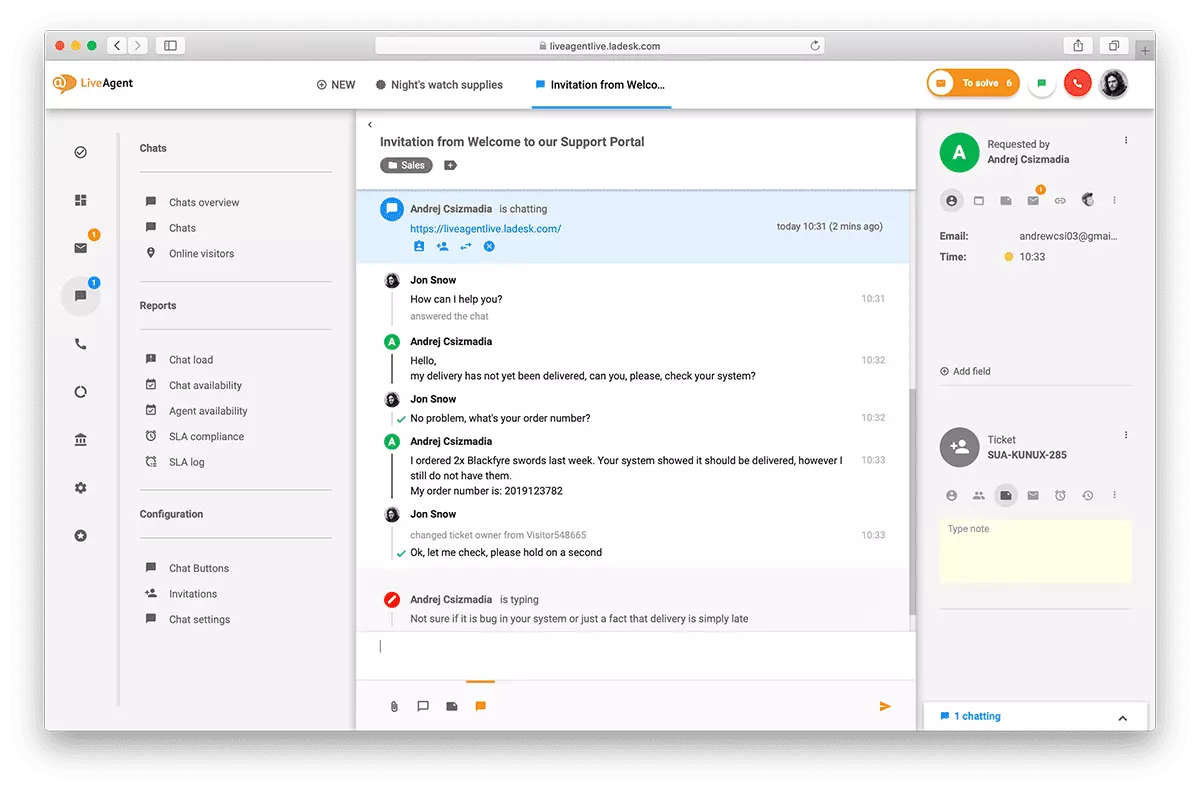Open the email Tickets inbox icon

coord(80,247)
